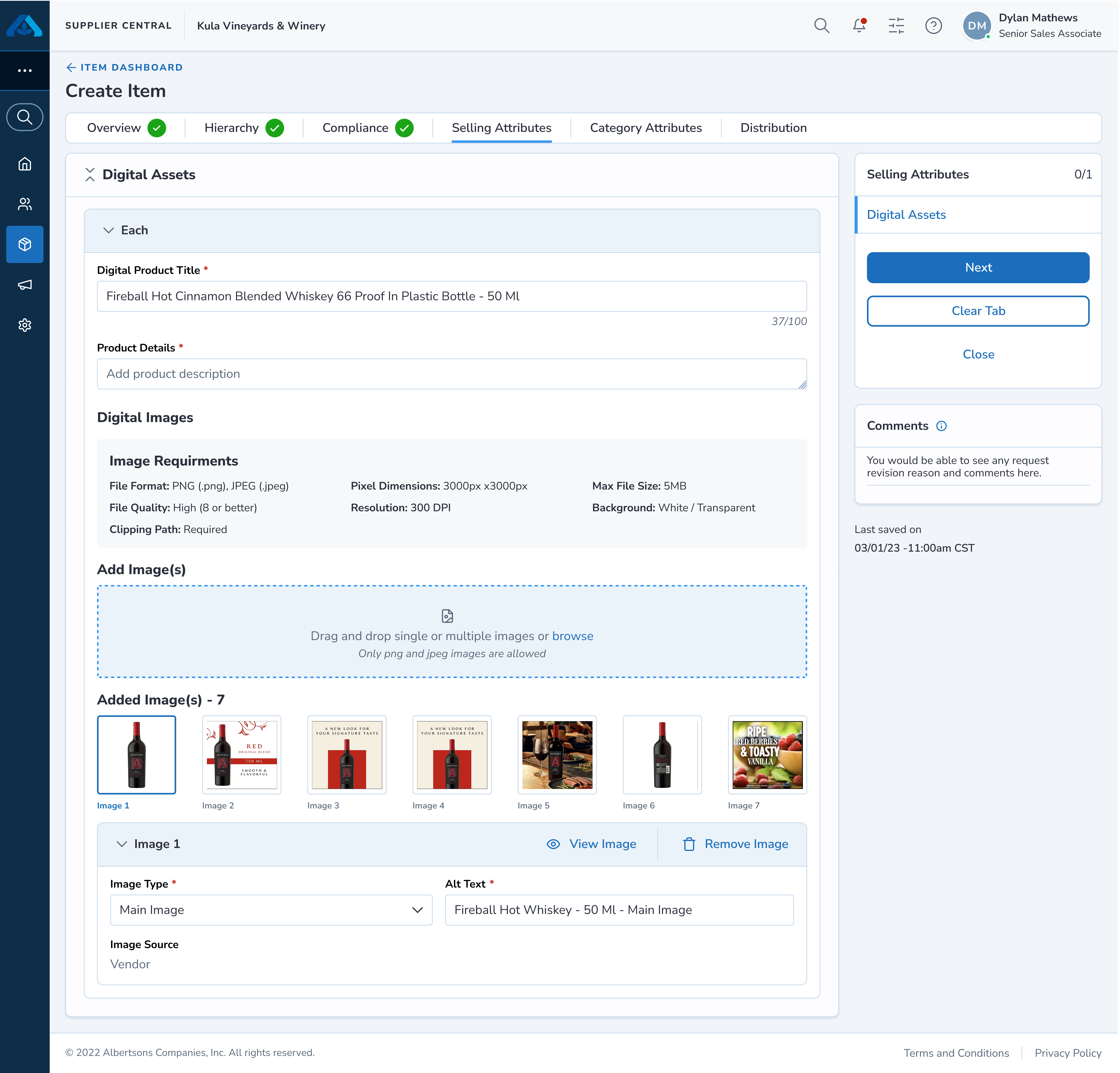
Task: Open the Users sidebar icon
Action: (25, 204)
